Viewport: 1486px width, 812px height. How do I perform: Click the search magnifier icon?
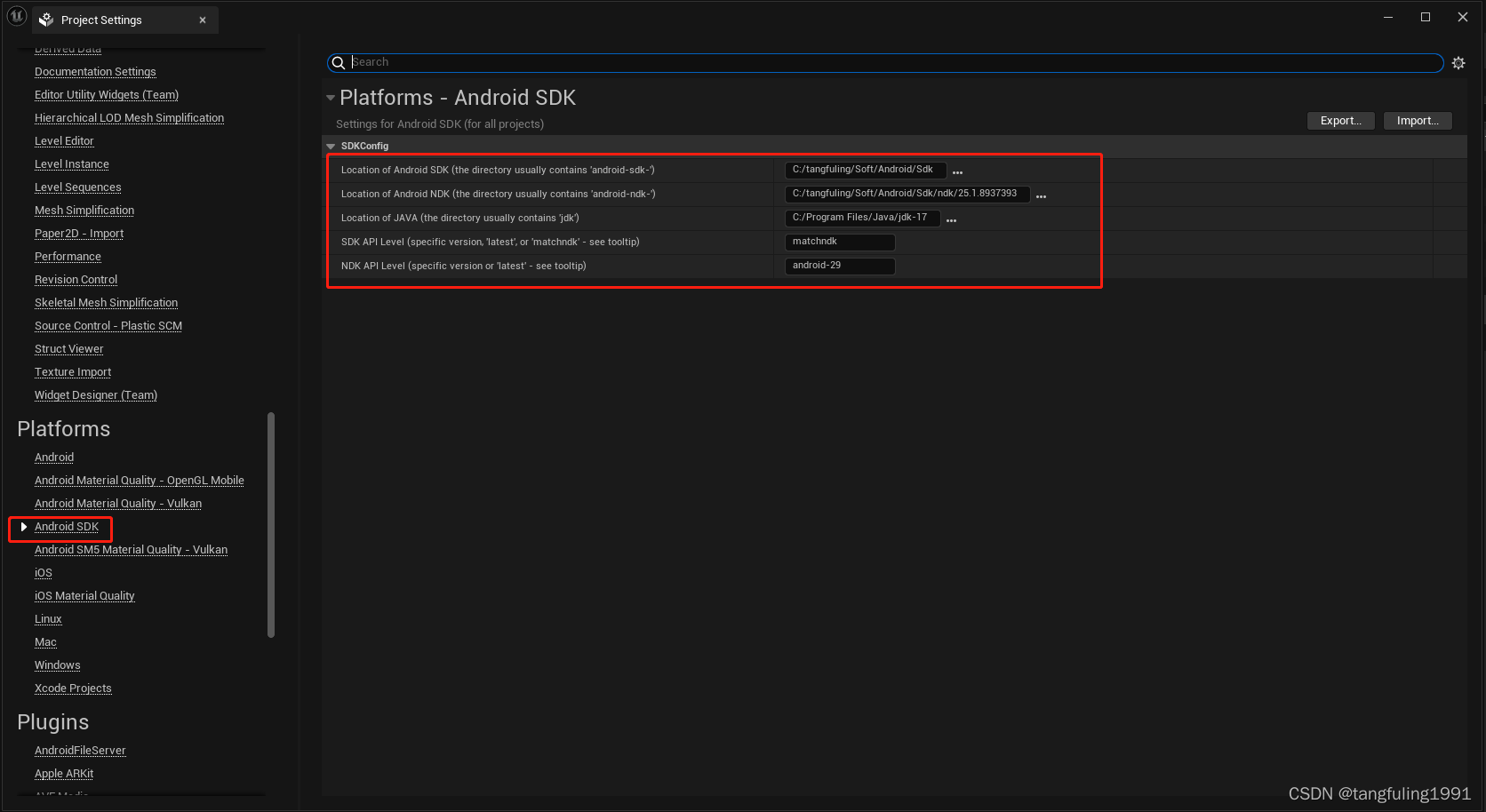coord(339,63)
